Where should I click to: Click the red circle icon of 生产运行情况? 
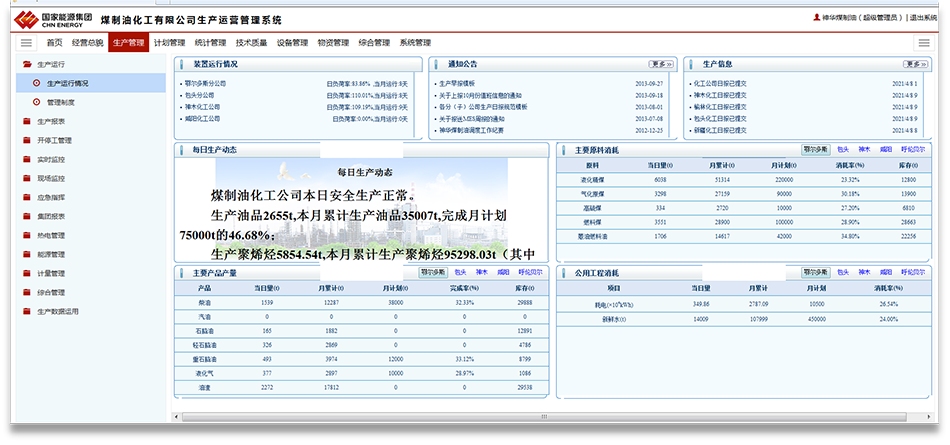[36, 83]
